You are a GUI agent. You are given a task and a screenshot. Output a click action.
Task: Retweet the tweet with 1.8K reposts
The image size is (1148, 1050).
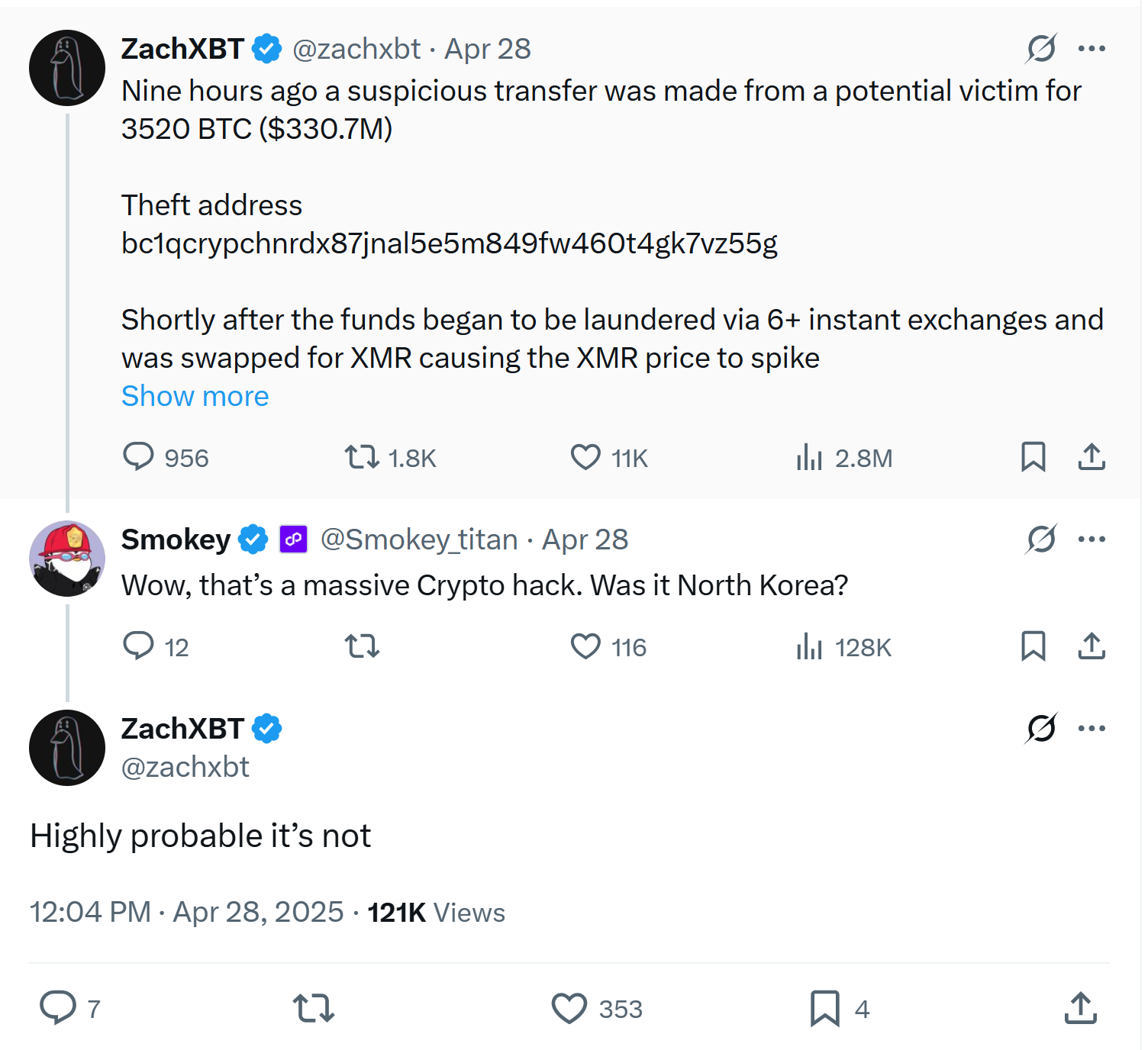click(x=362, y=457)
